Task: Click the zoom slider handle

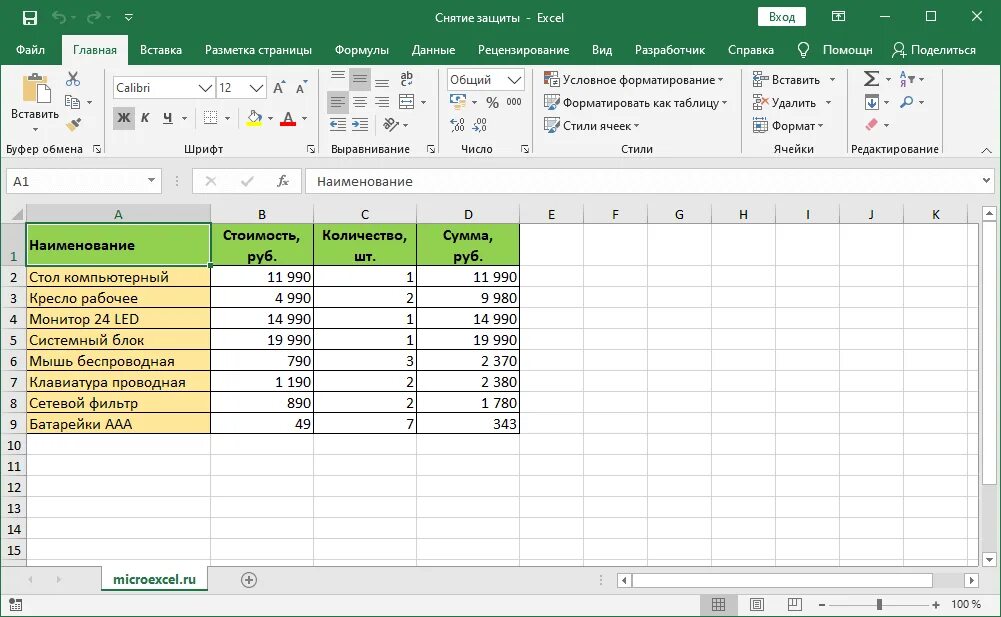Action: point(879,604)
